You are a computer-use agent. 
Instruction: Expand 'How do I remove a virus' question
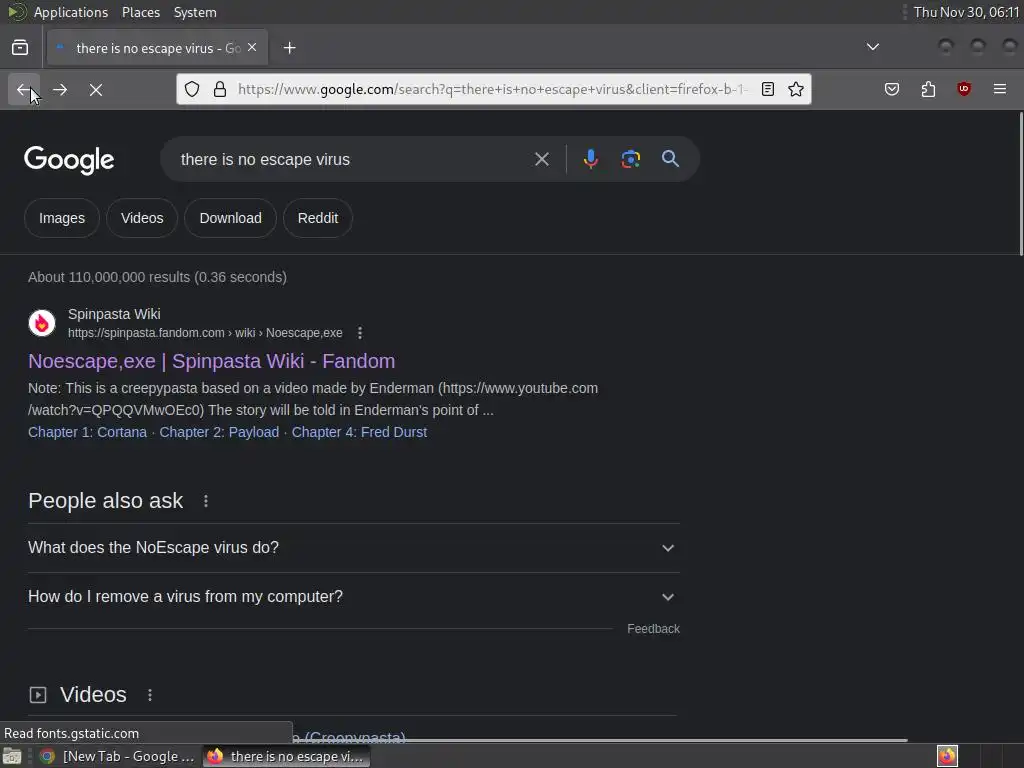(x=354, y=597)
